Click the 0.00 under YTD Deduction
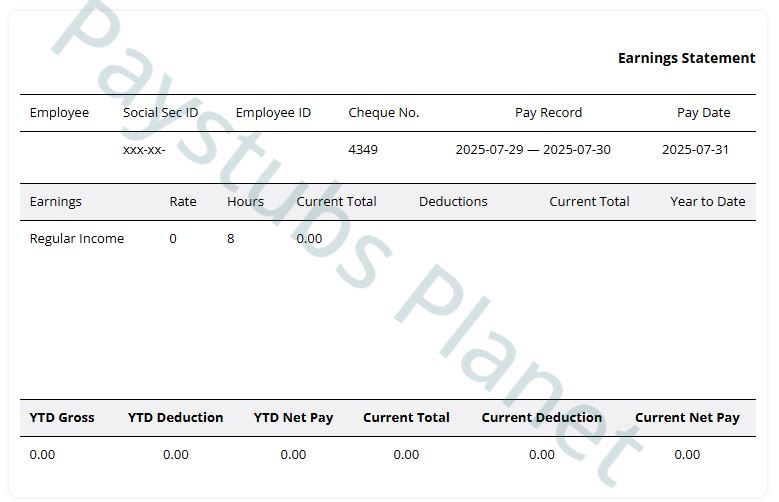Screen dimensions: 779x502 point(175,455)
